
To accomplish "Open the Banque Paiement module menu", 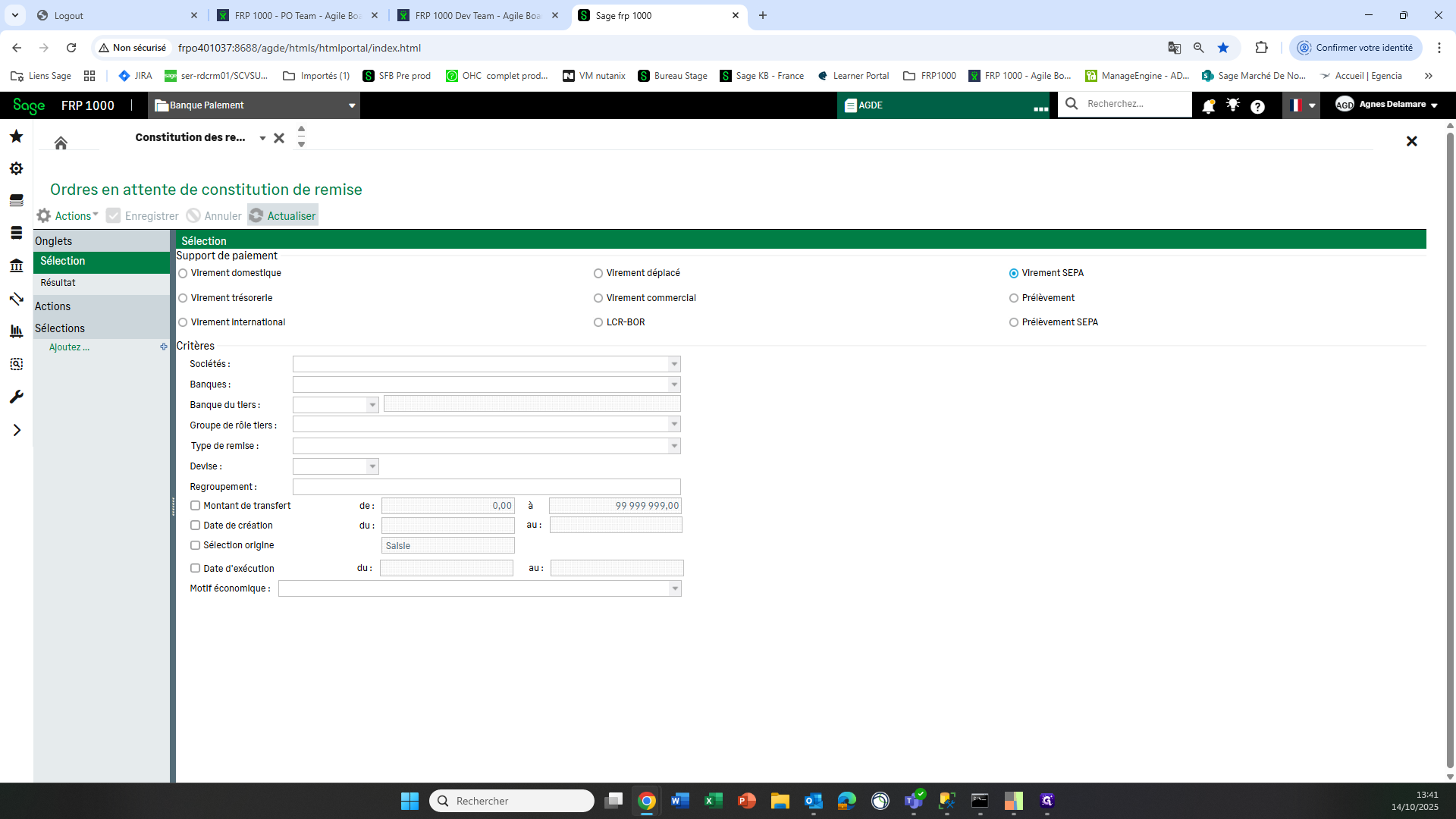I will [x=256, y=105].
